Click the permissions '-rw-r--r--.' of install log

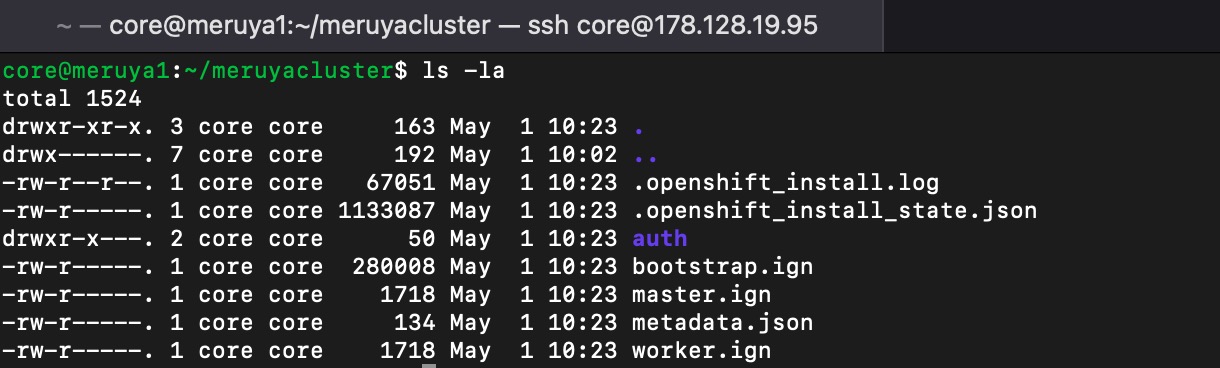[x=79, y=183]
